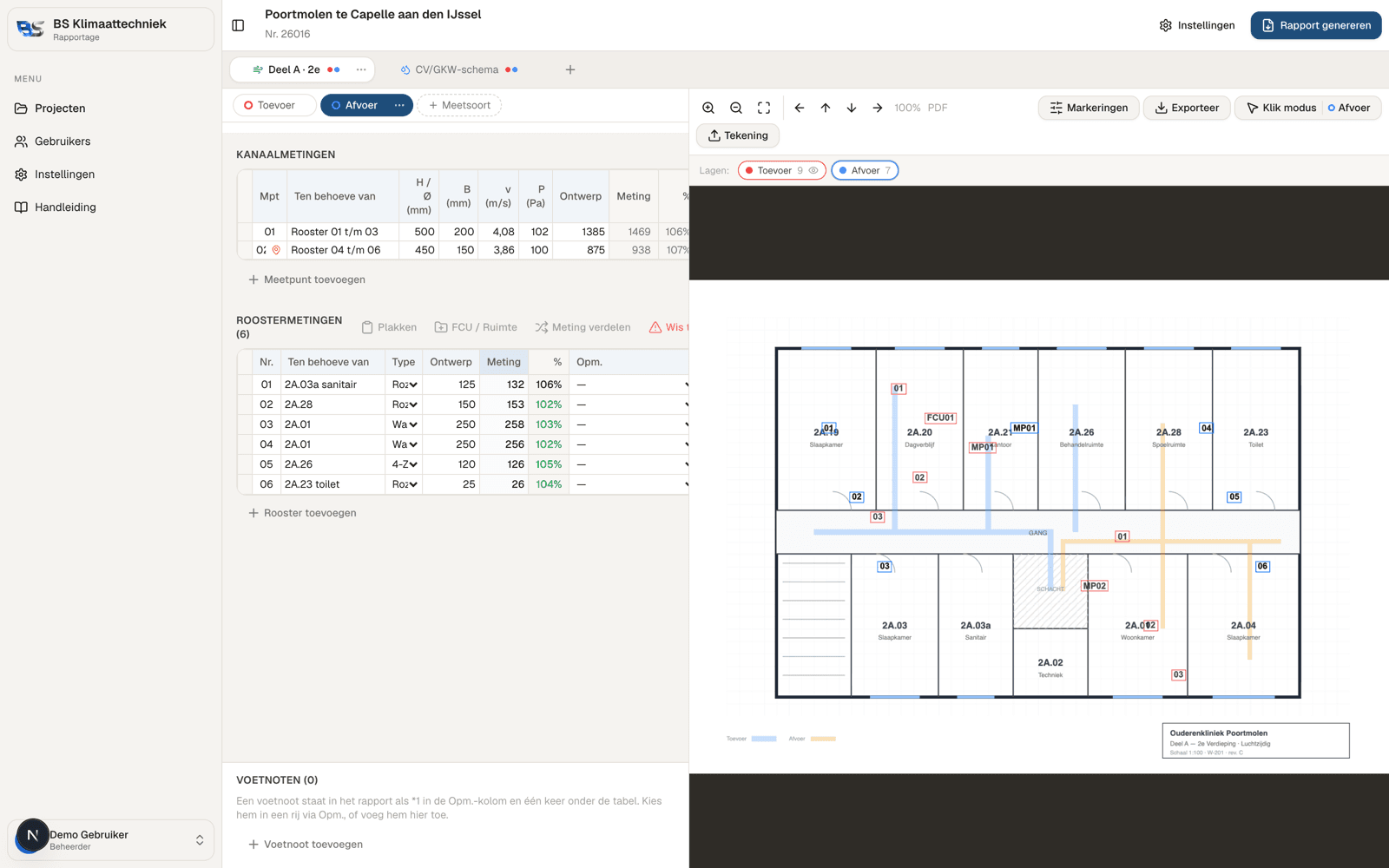
Task: Pan drawing up arrow
Action: (826, 108)
